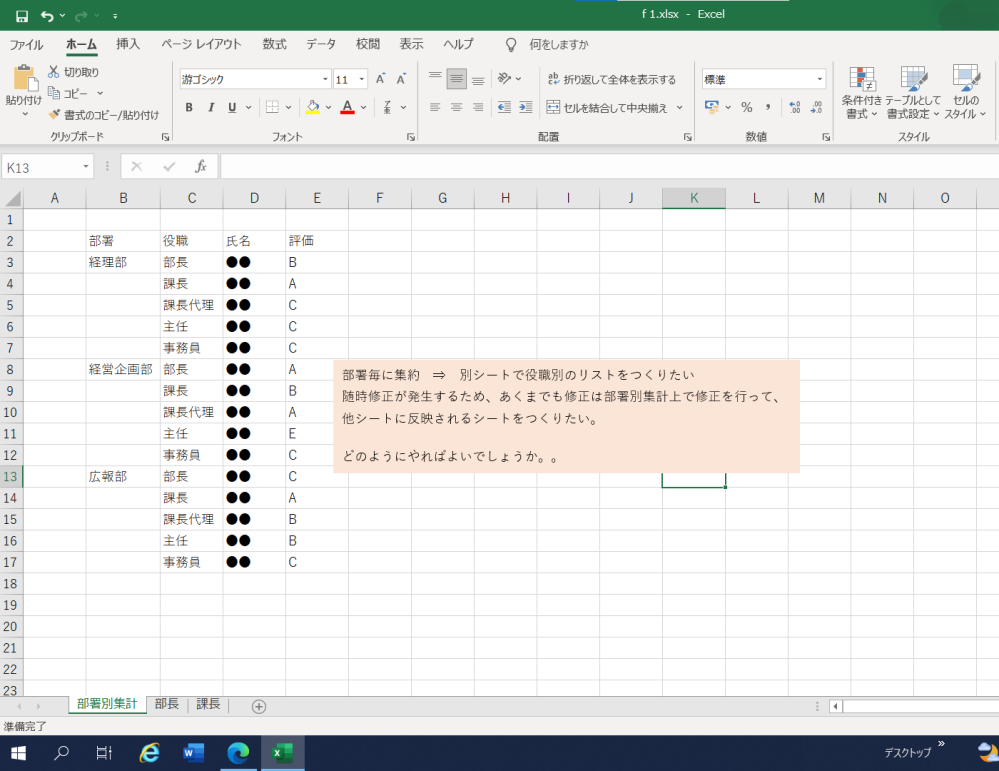Apply percent style format
This screenshot has width=999, height=771.
[x=747, y=107]
